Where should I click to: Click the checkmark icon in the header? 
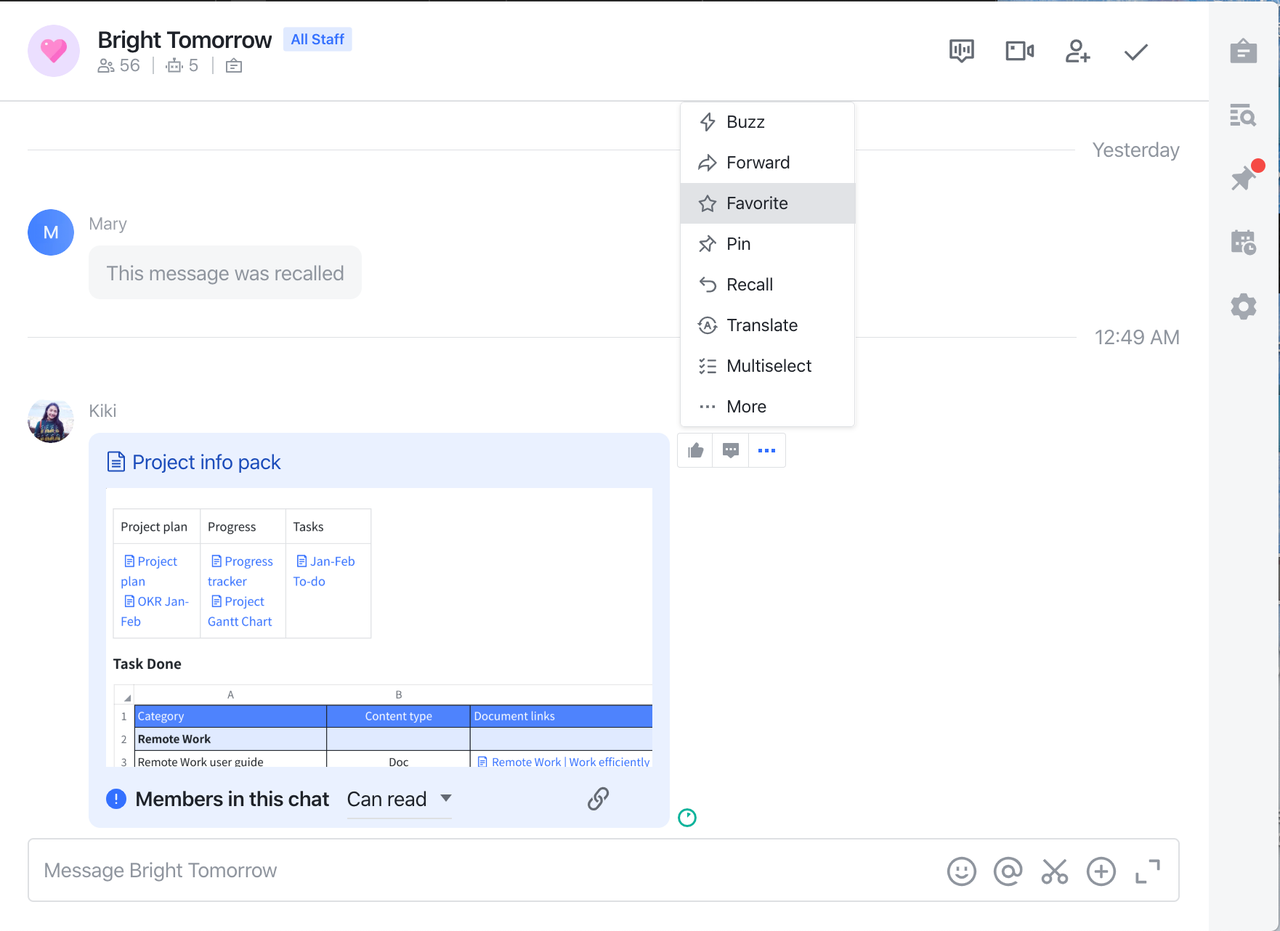pyautogui.click(x=1135, y=52)
